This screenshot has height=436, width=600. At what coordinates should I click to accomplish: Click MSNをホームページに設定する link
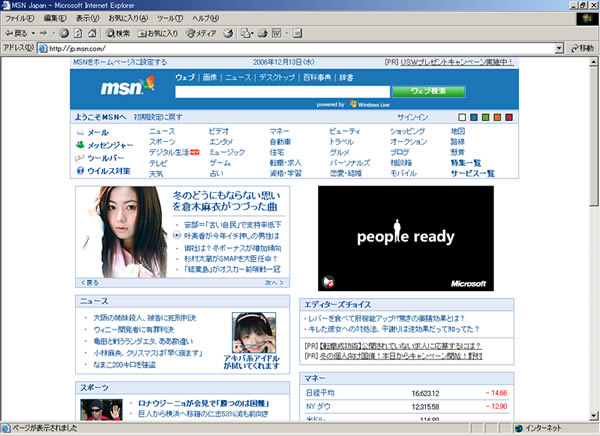[120, 62]
